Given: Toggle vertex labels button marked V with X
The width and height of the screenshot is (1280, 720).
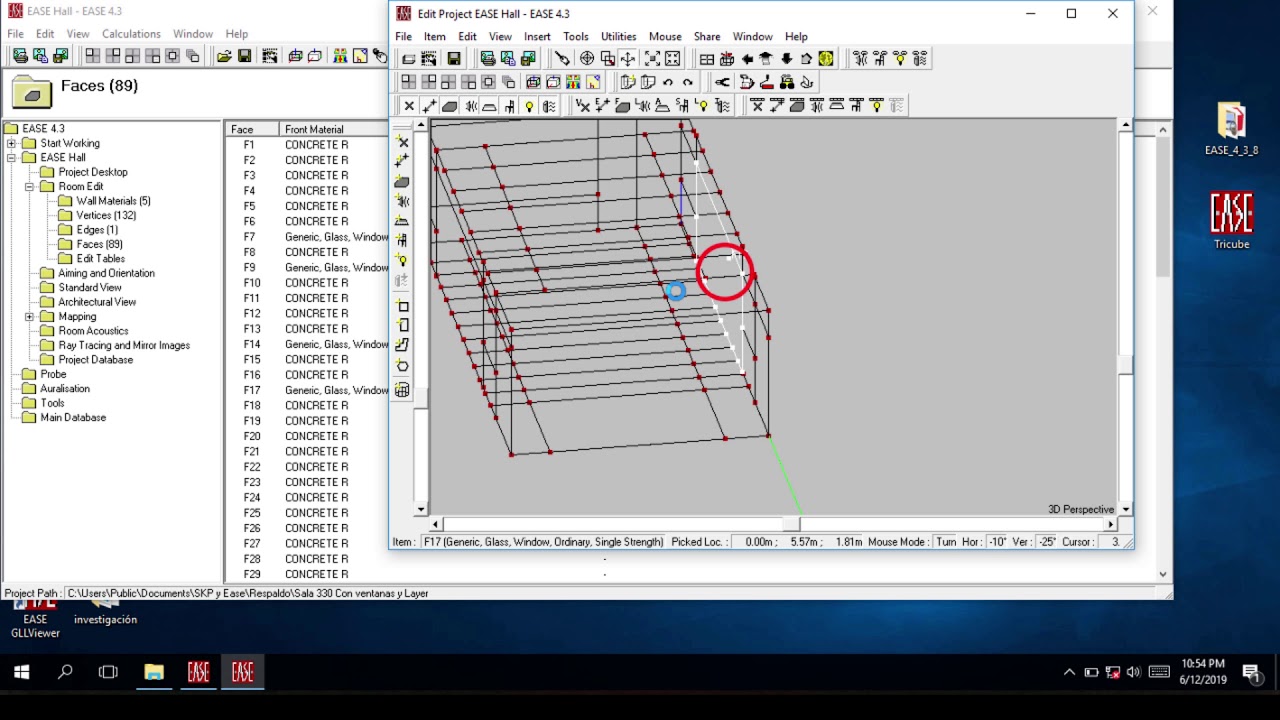Looking at the screenshot, I should point(583,106).
